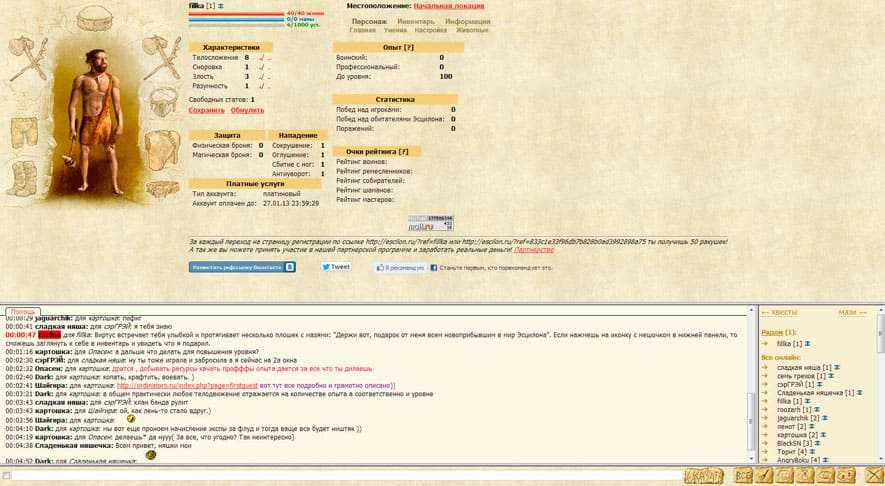Open the Персонаж tab

pos(369,20)
